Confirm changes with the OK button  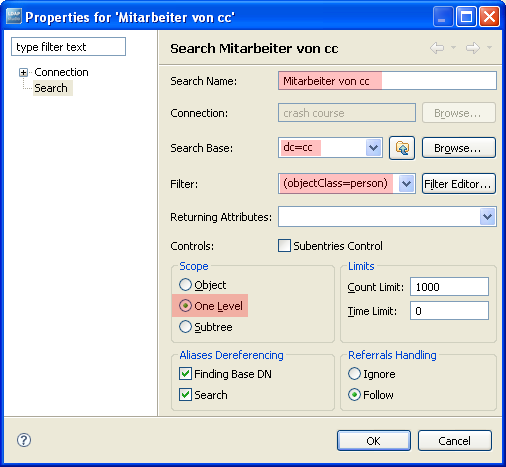click(x=374, y=441)
